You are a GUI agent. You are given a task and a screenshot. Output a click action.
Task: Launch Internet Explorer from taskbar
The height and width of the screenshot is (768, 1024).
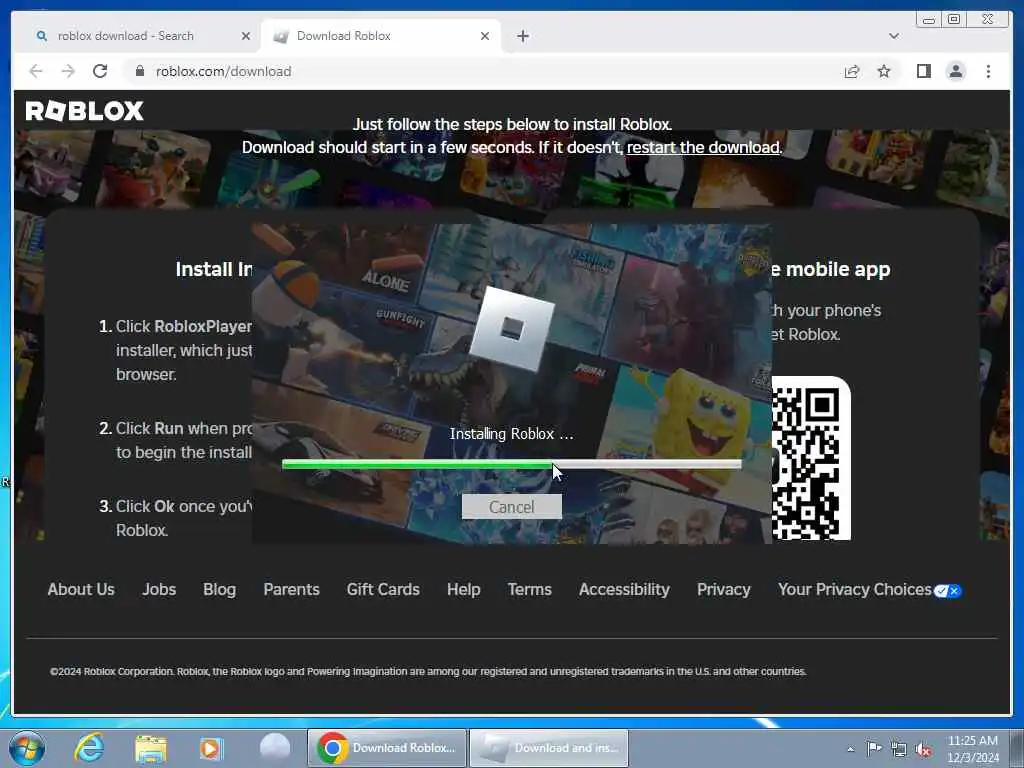(89, 748)
